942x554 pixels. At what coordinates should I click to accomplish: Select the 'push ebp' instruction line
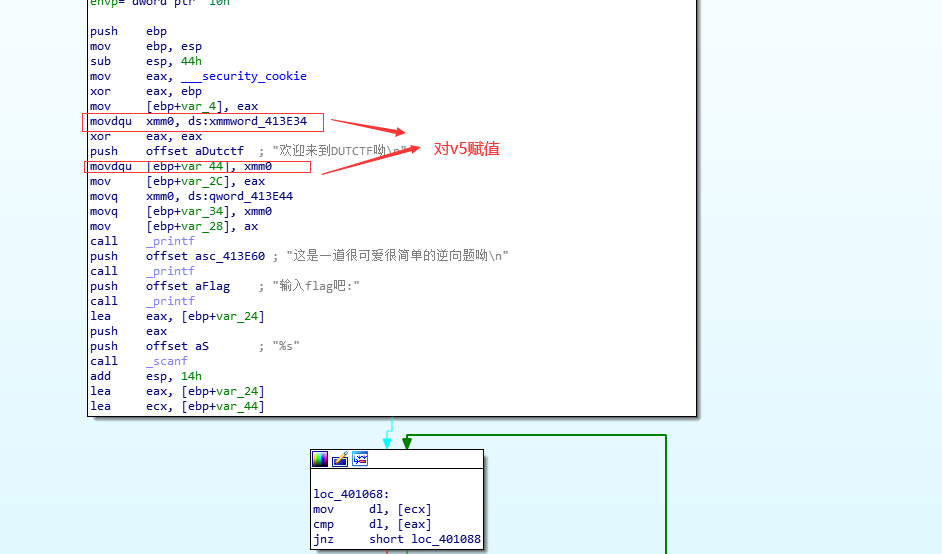(x=129, y=31)
